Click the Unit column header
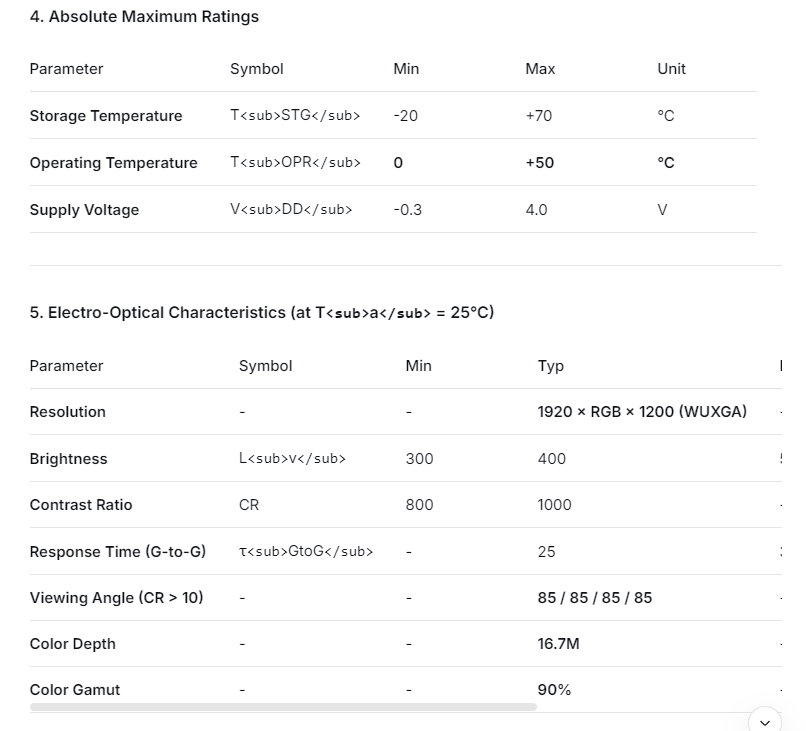Image resolution: width=806 pixels, height=731 pixels. click(x=671, y=69)
